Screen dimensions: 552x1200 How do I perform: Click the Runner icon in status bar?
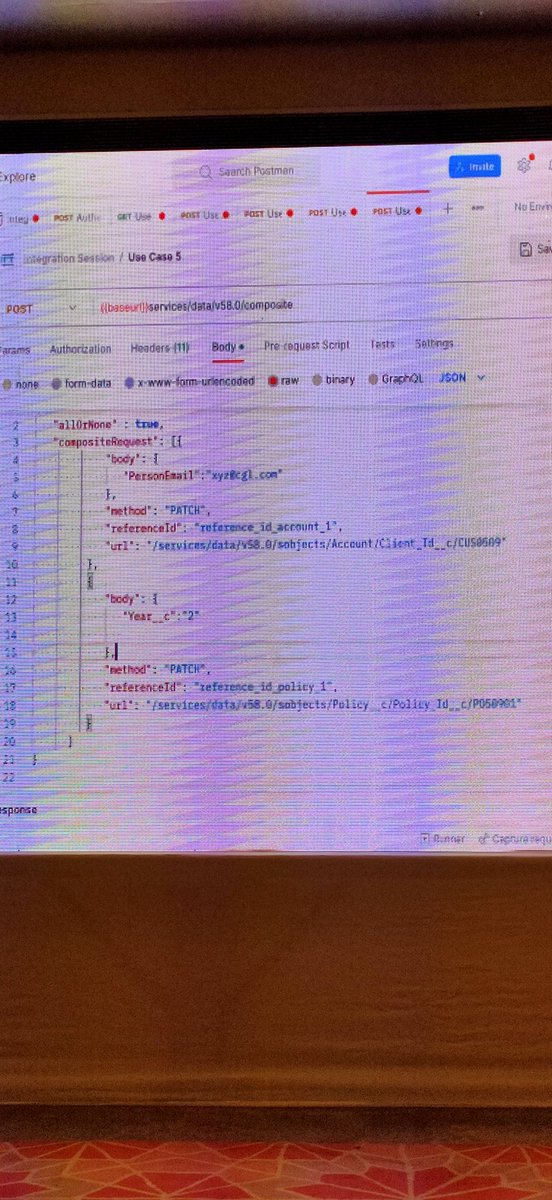[x=426, y=839]
